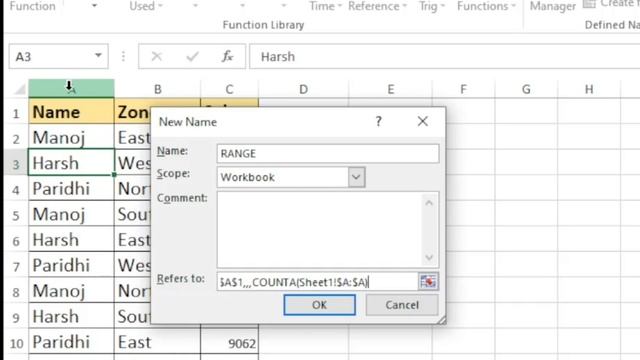Click the Name input field containing RANGE

pyautogui.click(x=328, y=153)
